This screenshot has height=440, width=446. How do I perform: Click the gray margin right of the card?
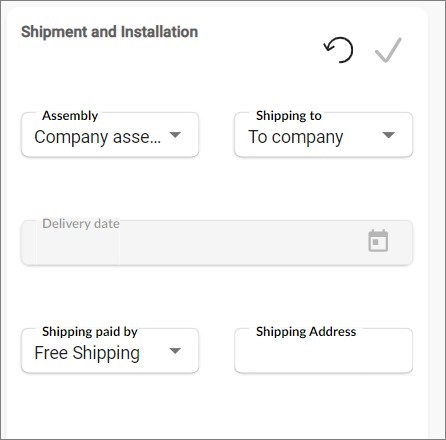[x=437, y=220]
